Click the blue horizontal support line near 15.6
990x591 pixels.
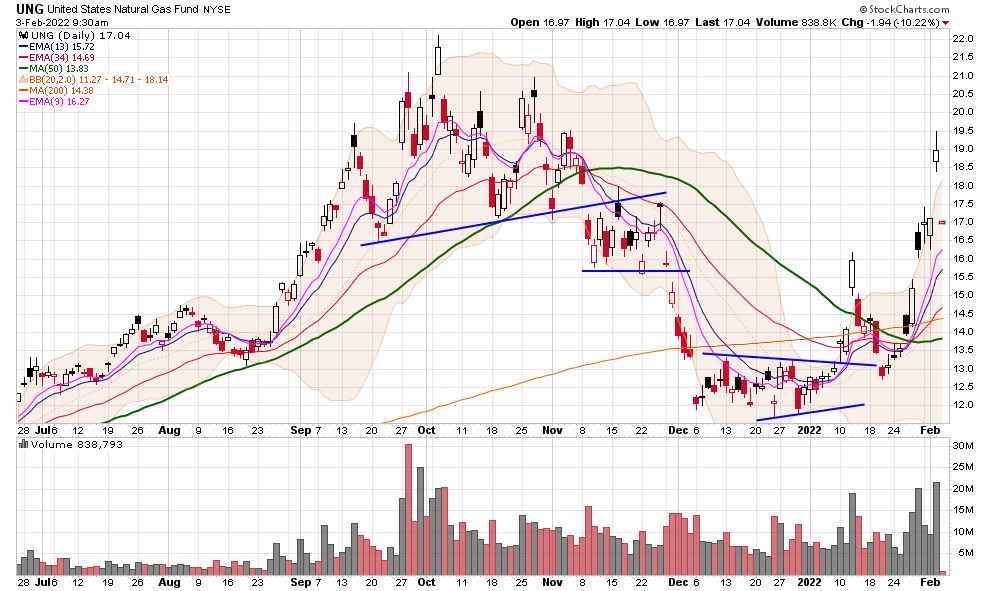[636, 271]
